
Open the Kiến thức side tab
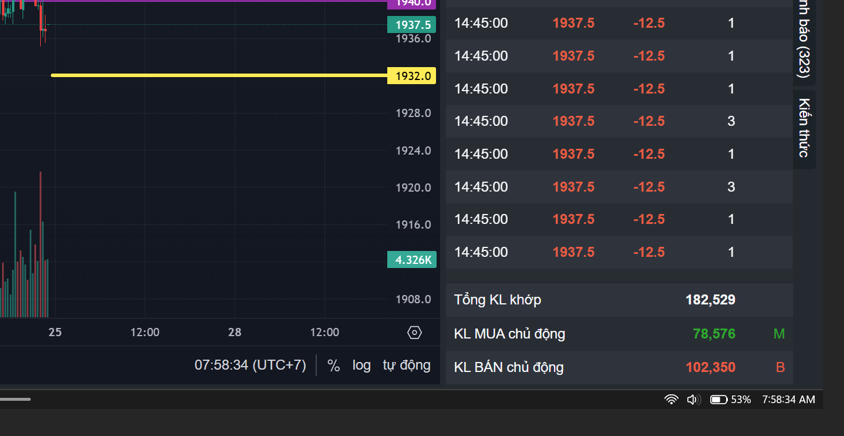(804, 128)
